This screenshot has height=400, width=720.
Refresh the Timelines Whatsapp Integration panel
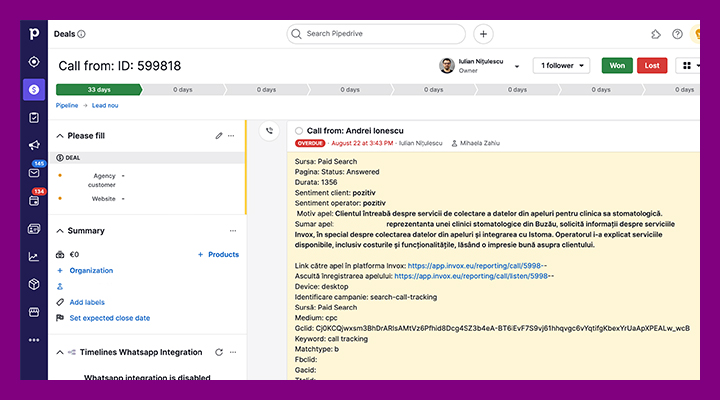pyautogui.click(x=218, y=352)
